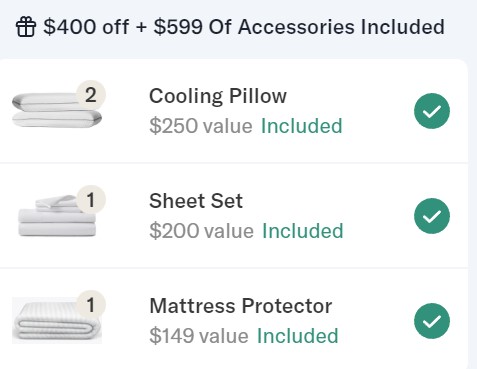Click the quantity badge 2 on pillows
Image resolution: width=477 pixels, height=369 pixels.
pyautogui.click(x=91, y=95)
